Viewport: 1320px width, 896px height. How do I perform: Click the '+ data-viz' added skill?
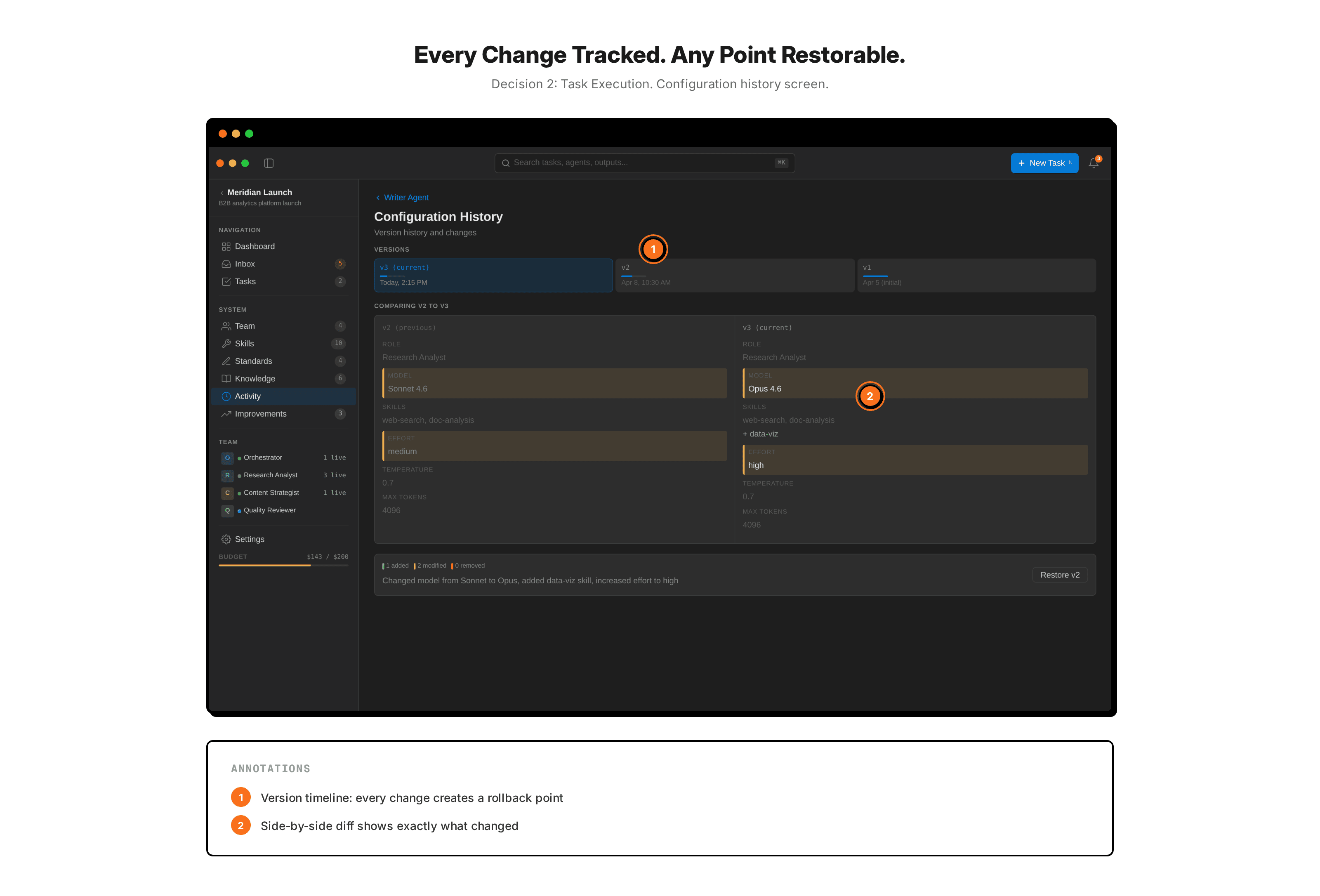(x=760, y=434)
